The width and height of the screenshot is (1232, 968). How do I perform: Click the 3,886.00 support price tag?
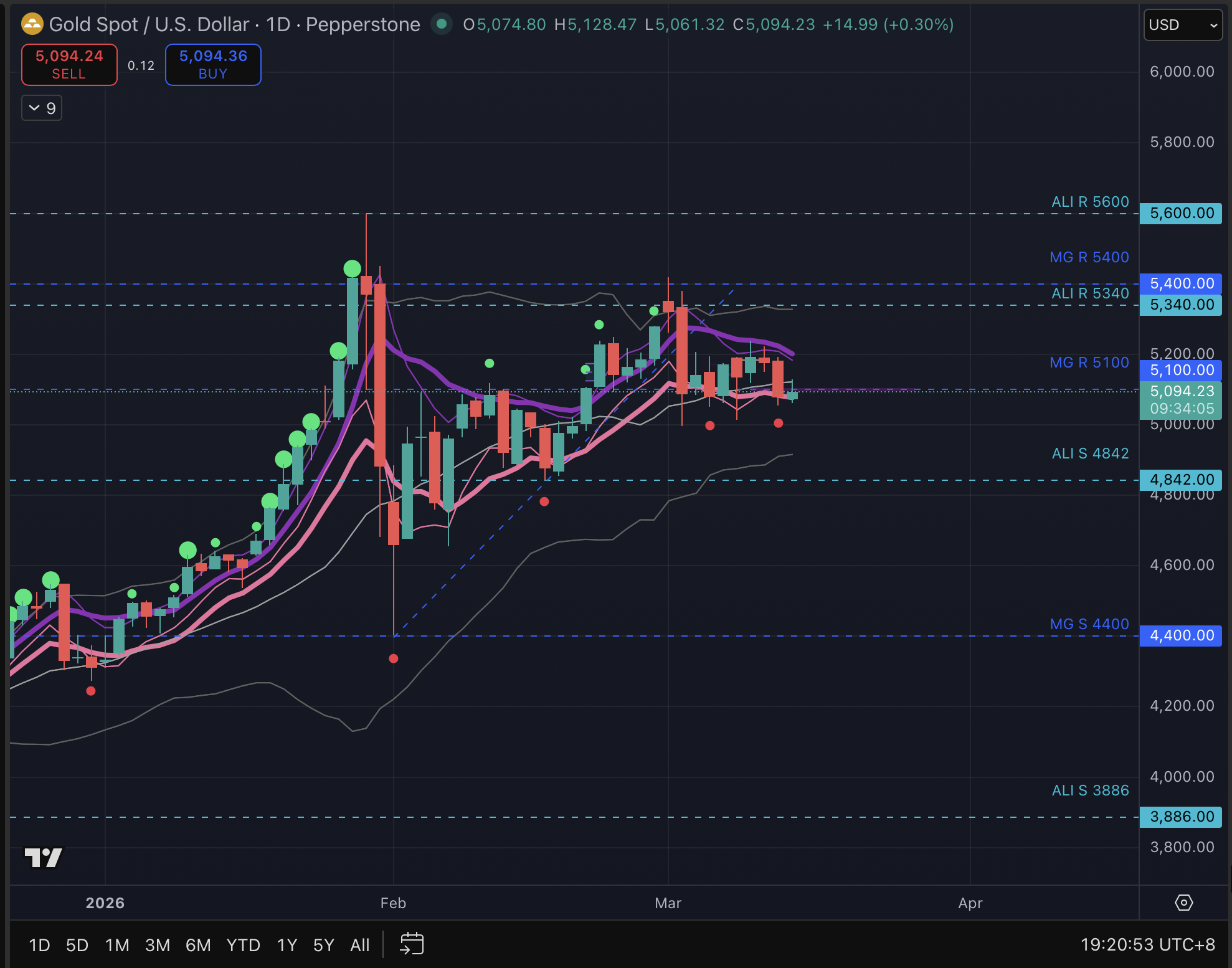(x=1180, y=817)
